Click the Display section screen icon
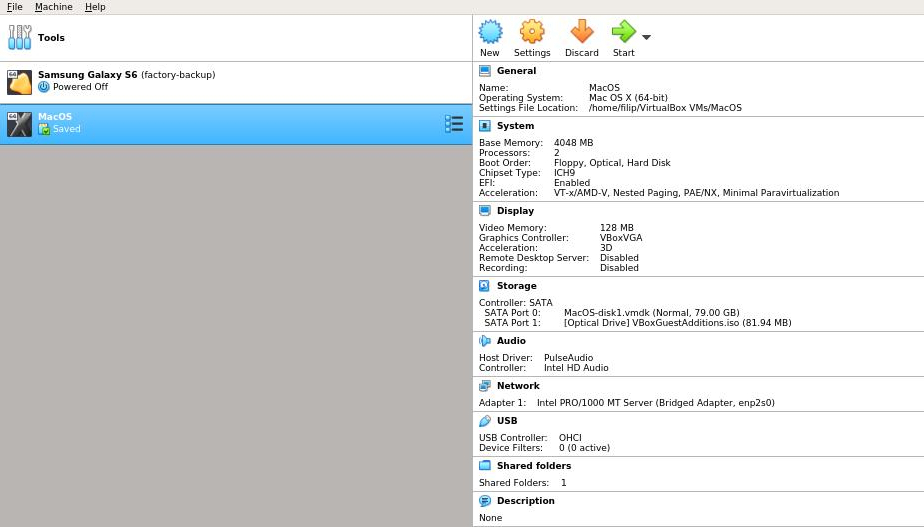This screenshot has height=527, width=924. [485, 210]
